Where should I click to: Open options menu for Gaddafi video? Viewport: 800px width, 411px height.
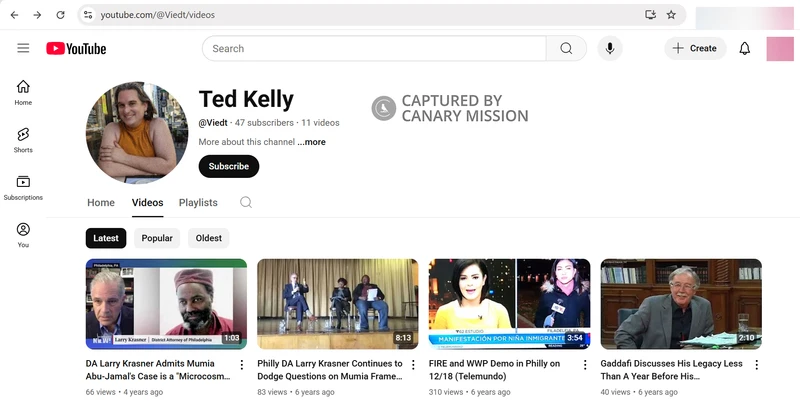click(756, 365)
